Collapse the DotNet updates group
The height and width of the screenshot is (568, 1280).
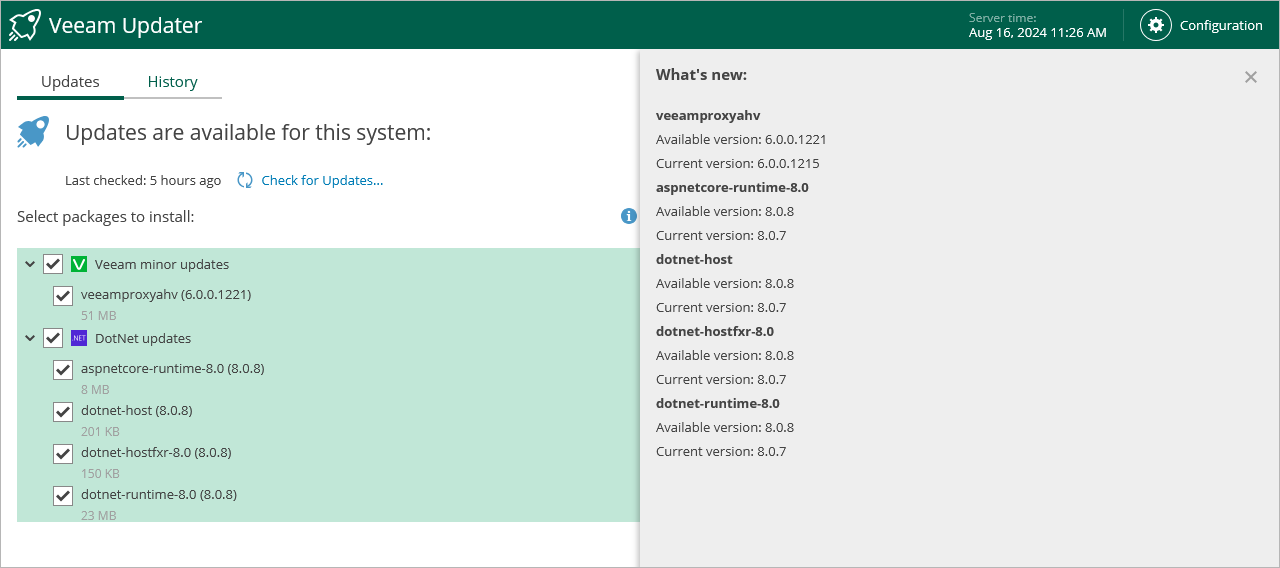coord(30,338)
